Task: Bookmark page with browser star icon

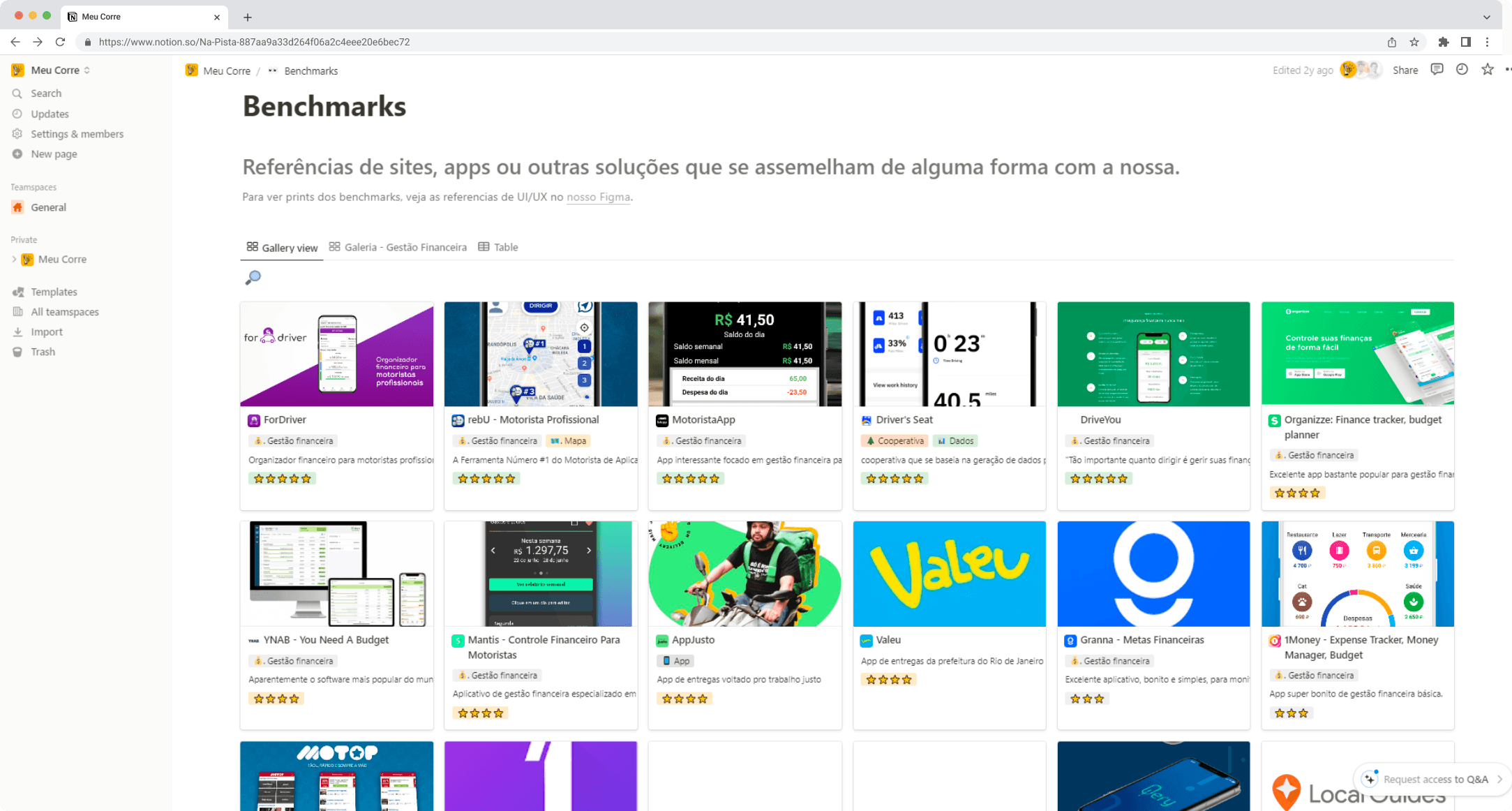Action: point(1414,42)
